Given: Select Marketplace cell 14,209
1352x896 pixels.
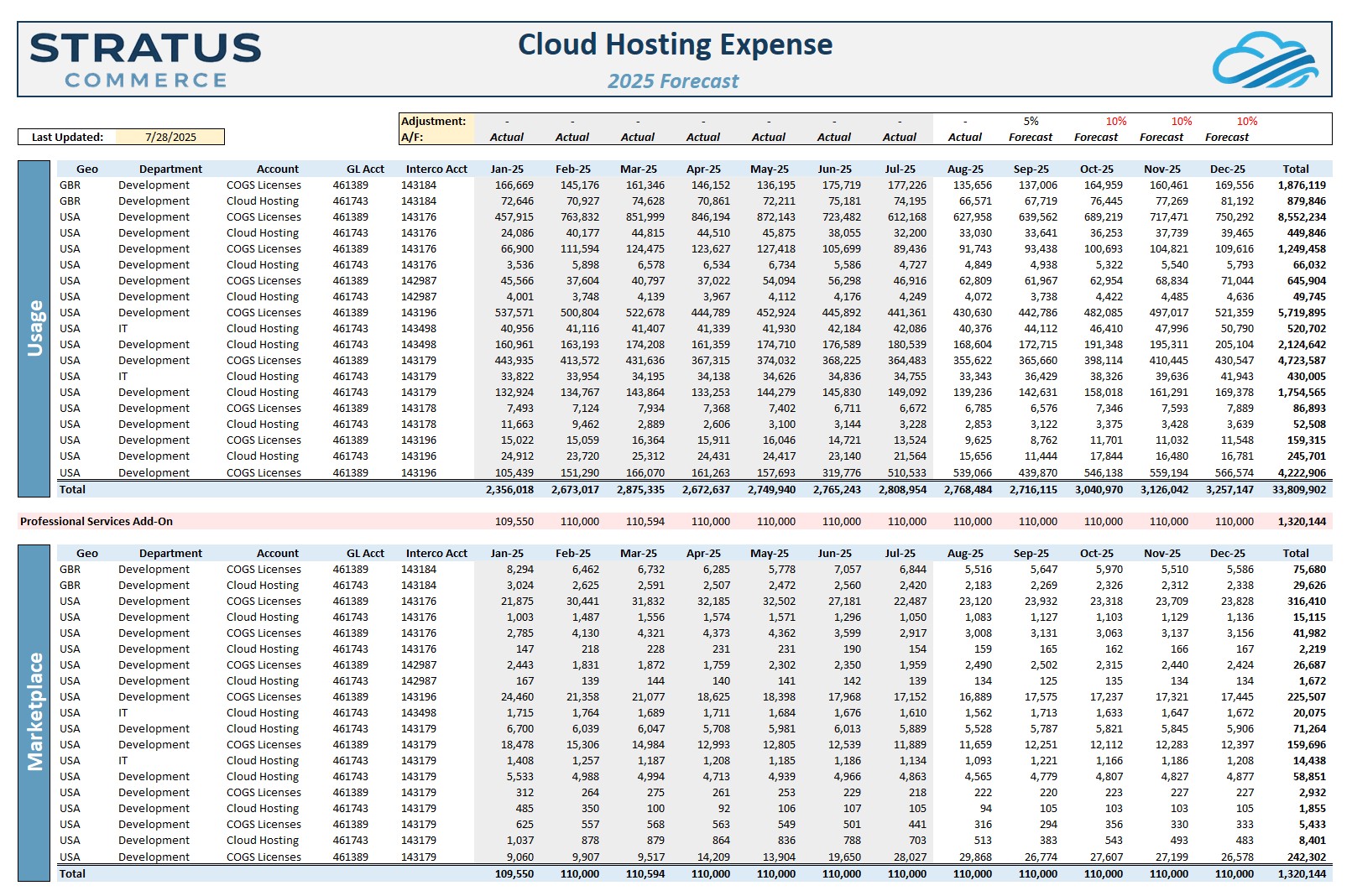Looking at the screenshot, I should [713, 857].
